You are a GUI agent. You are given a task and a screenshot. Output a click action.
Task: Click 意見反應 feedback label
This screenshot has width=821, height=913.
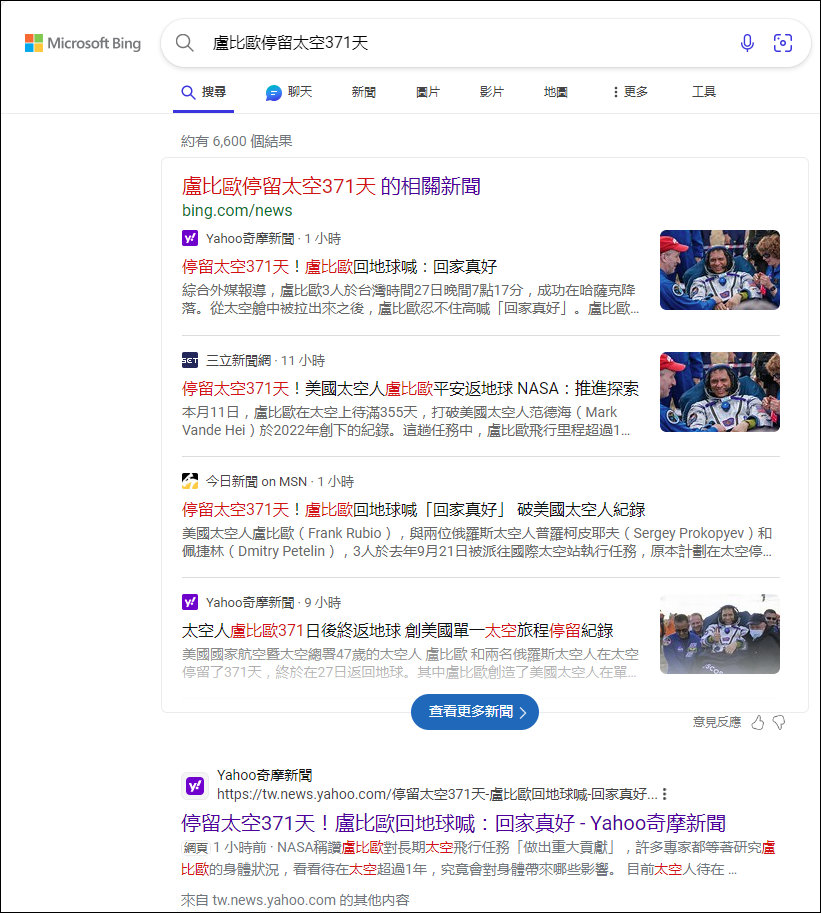pyautogui.click(x=717, y=723)
